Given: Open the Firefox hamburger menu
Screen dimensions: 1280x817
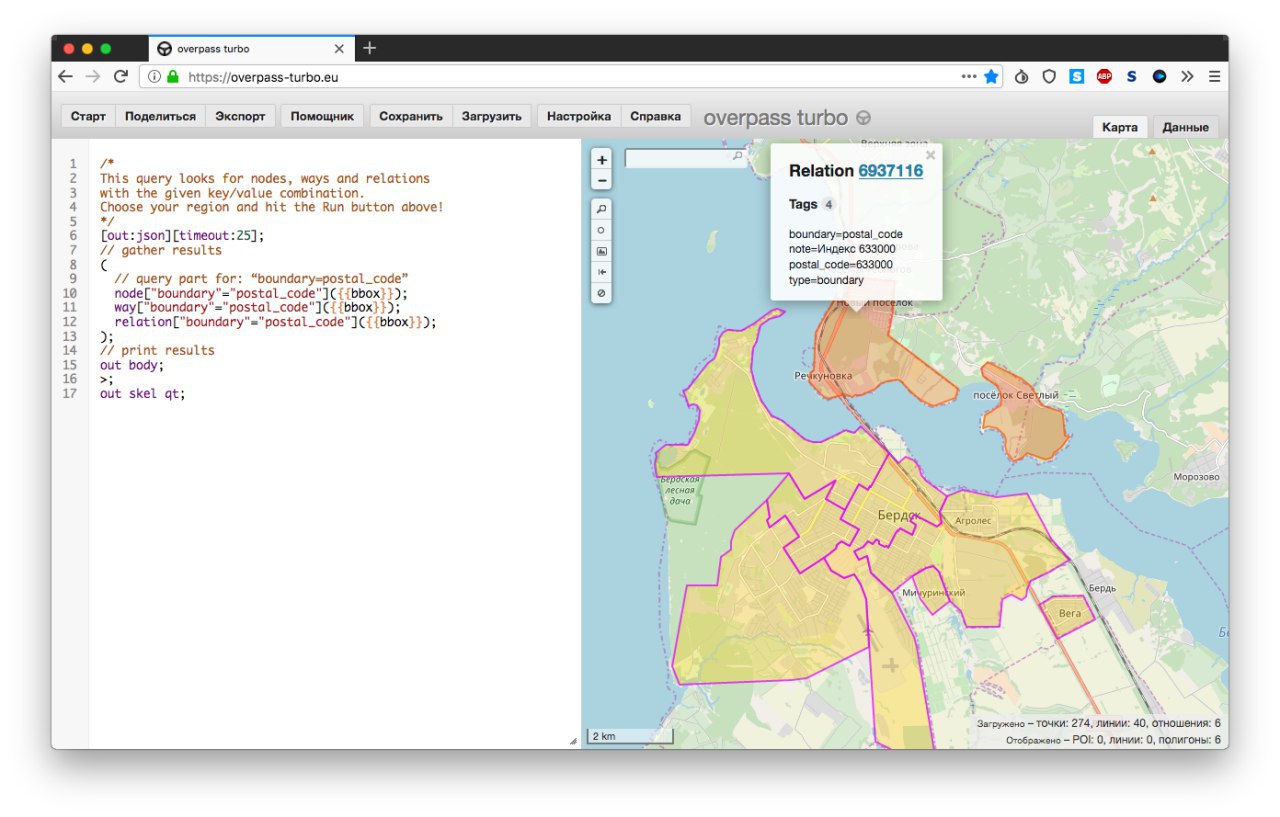Looking at the screenshot, I should click(x=1214, y=76).
